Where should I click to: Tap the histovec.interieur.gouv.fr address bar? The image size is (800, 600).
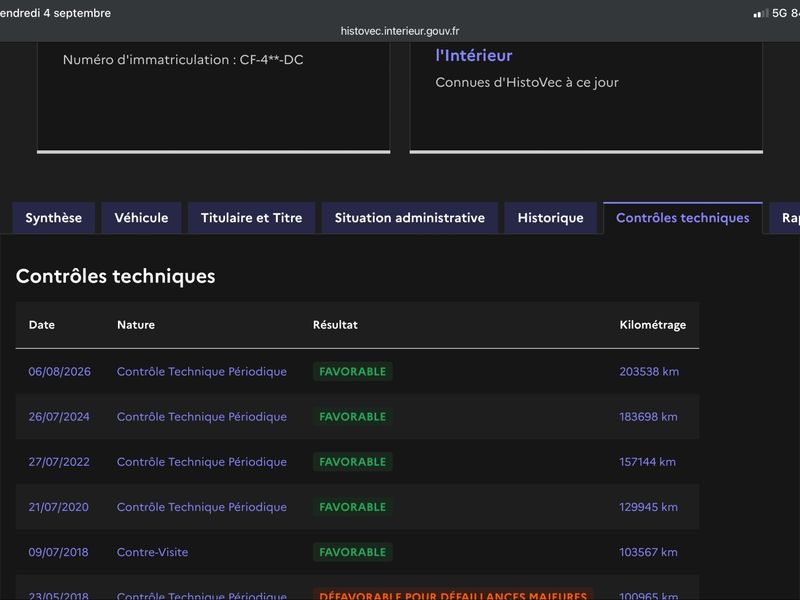(x=400, y=31)
